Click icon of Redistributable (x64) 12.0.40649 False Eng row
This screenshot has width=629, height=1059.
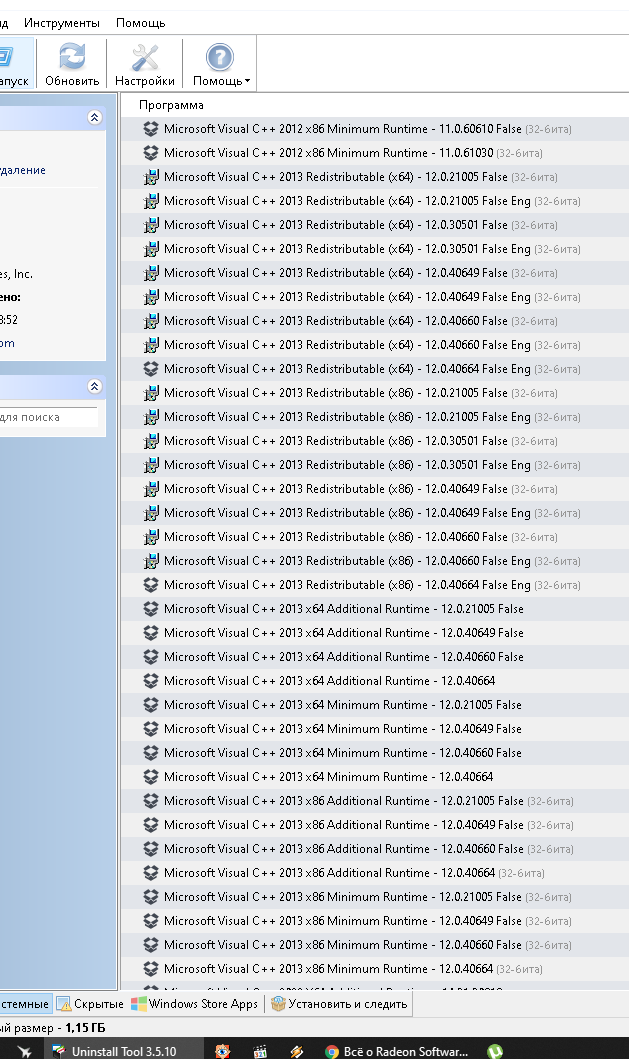click(x=151, y=296)
